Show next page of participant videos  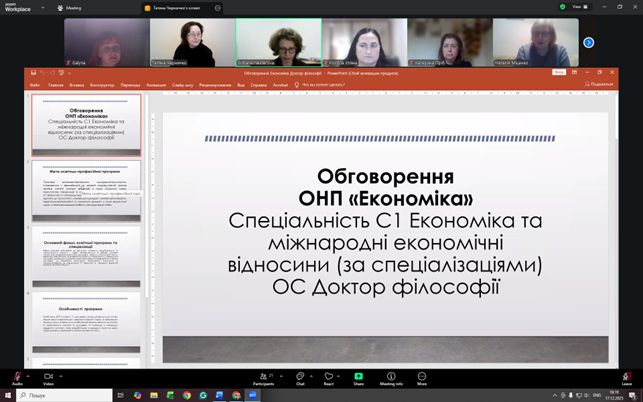(x=589, y=42)
